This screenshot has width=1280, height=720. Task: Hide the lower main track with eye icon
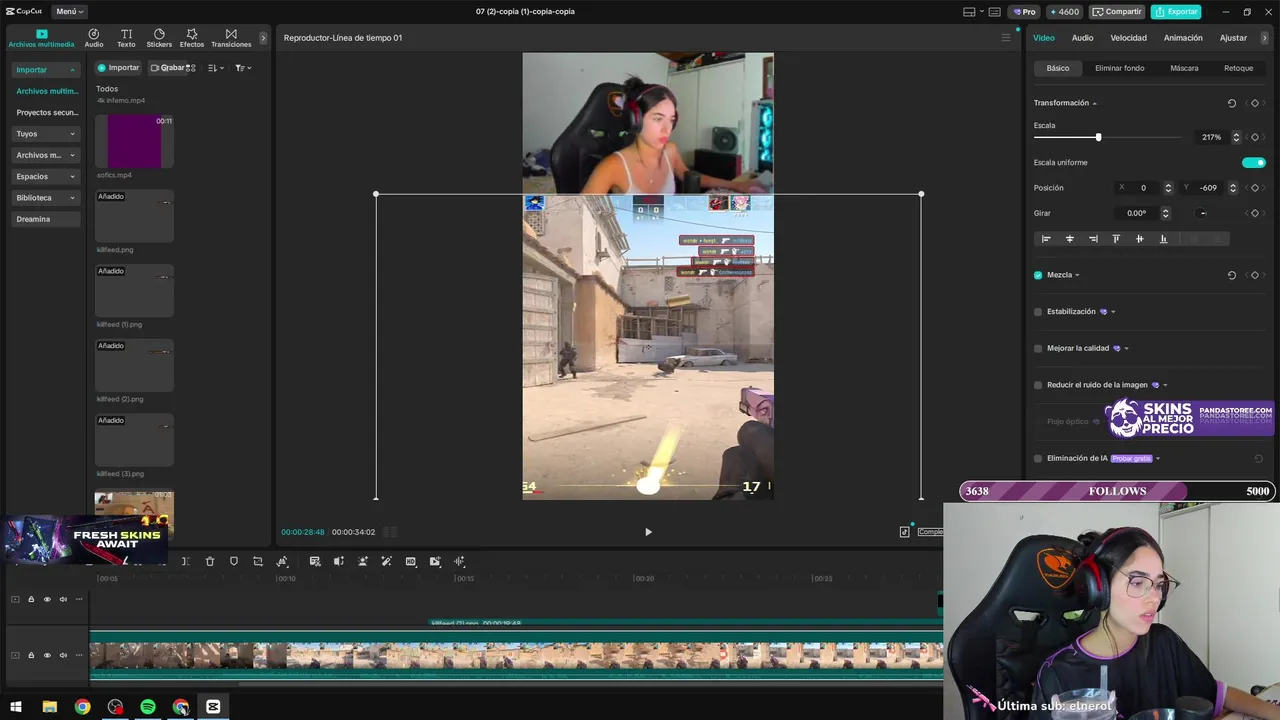pos(47,655)
